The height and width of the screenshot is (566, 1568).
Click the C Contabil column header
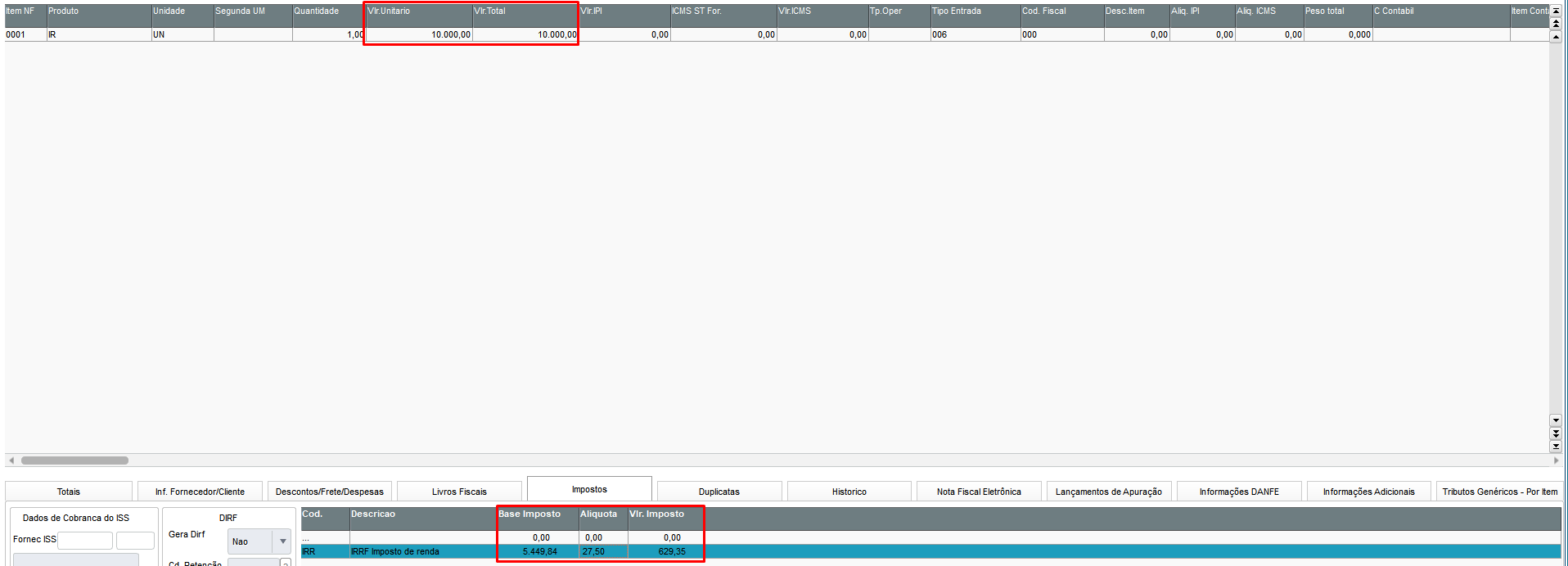(1441, 16)
